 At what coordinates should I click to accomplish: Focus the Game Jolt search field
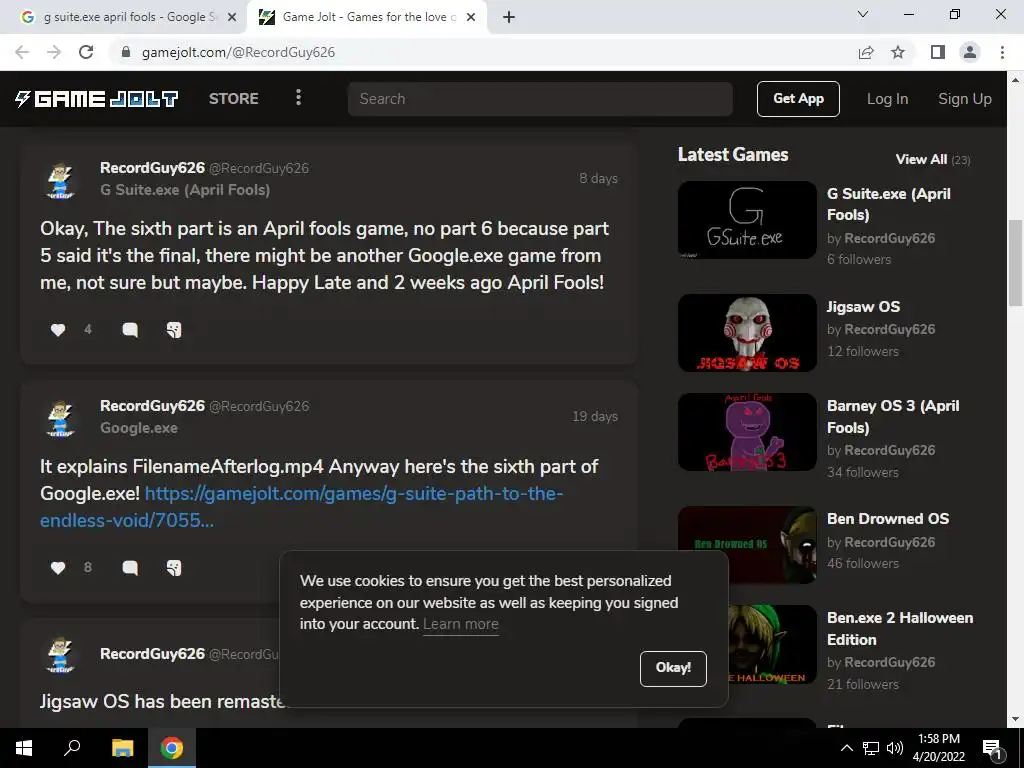pyautogui.click(x=540, y=99)
